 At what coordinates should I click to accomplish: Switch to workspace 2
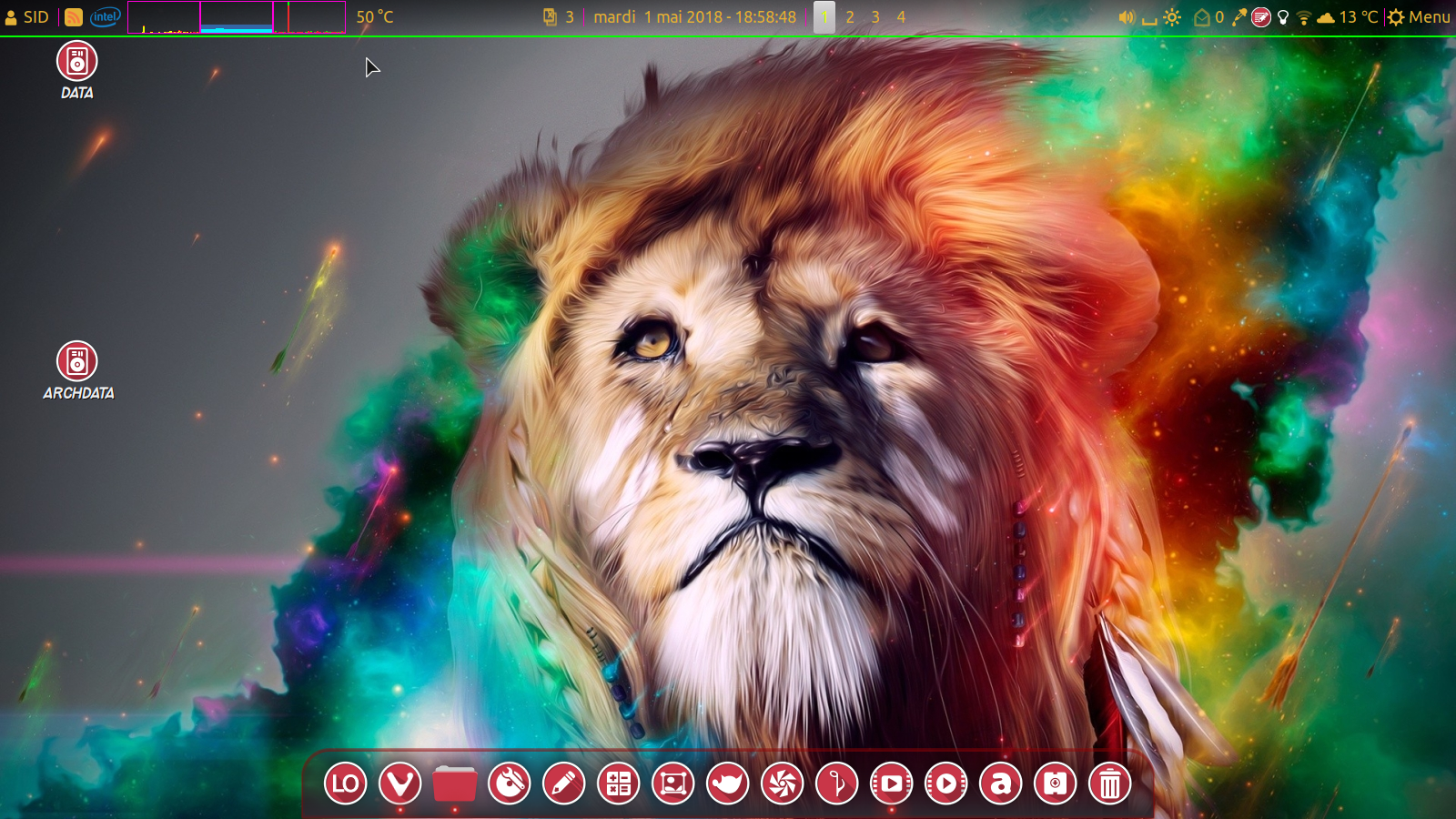point(850,17)
